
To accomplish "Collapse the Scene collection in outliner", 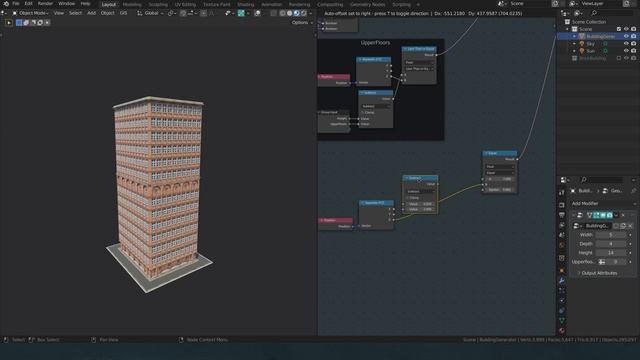I will [567, 29].
